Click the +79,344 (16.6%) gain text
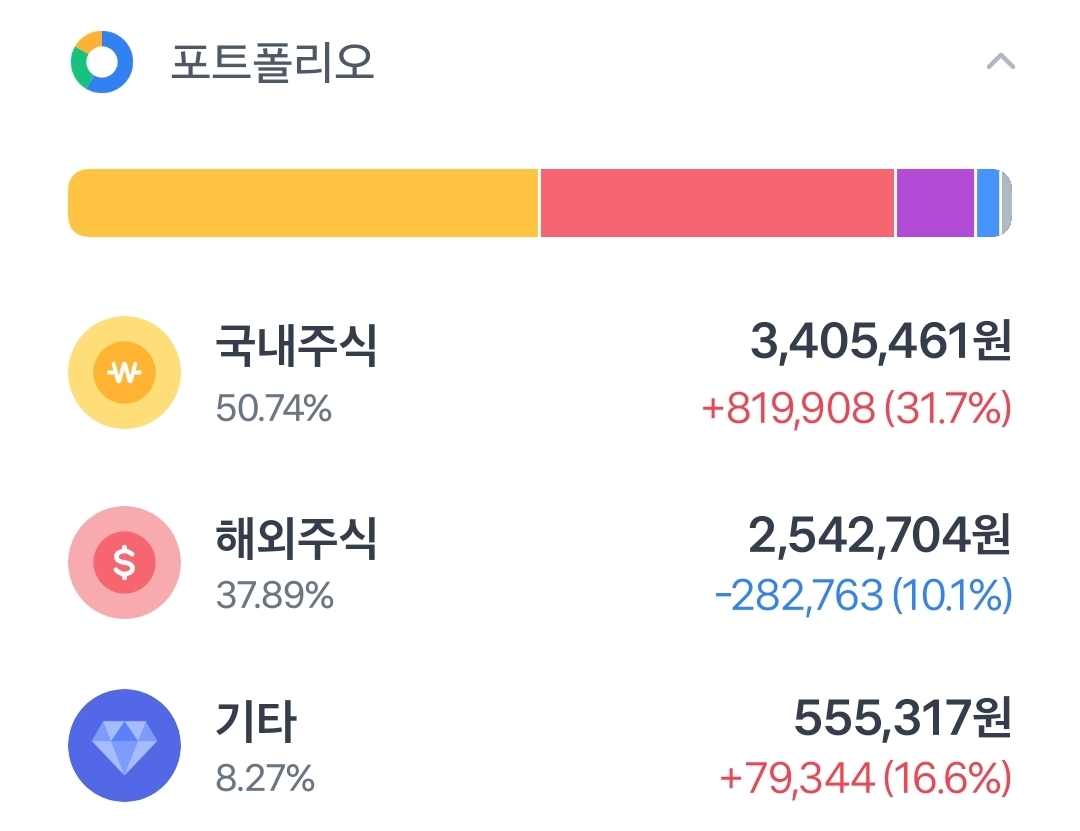This screenshot has height=831, width=1080. point(865,777)
